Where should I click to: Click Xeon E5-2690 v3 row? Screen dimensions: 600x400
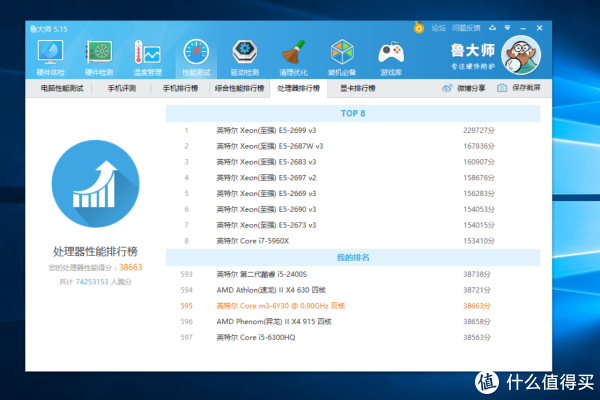353,209
